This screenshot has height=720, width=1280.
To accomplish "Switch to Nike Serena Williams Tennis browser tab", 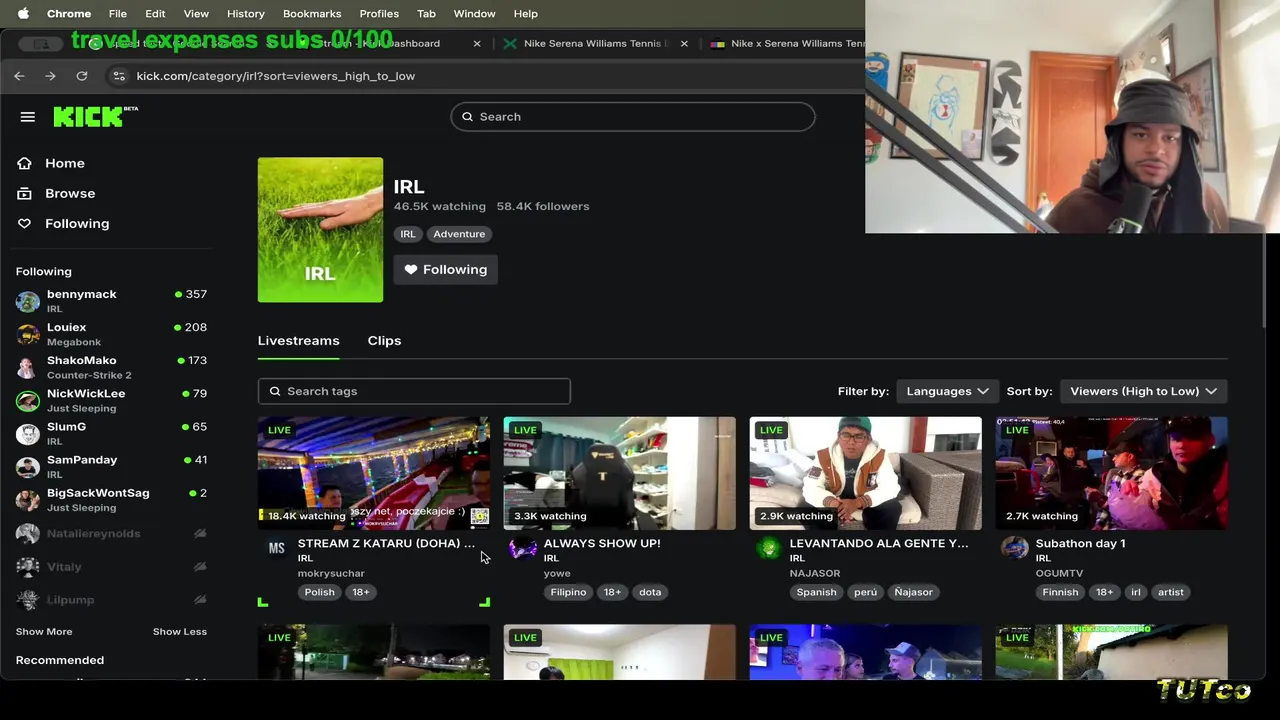I will pos(595,43).
